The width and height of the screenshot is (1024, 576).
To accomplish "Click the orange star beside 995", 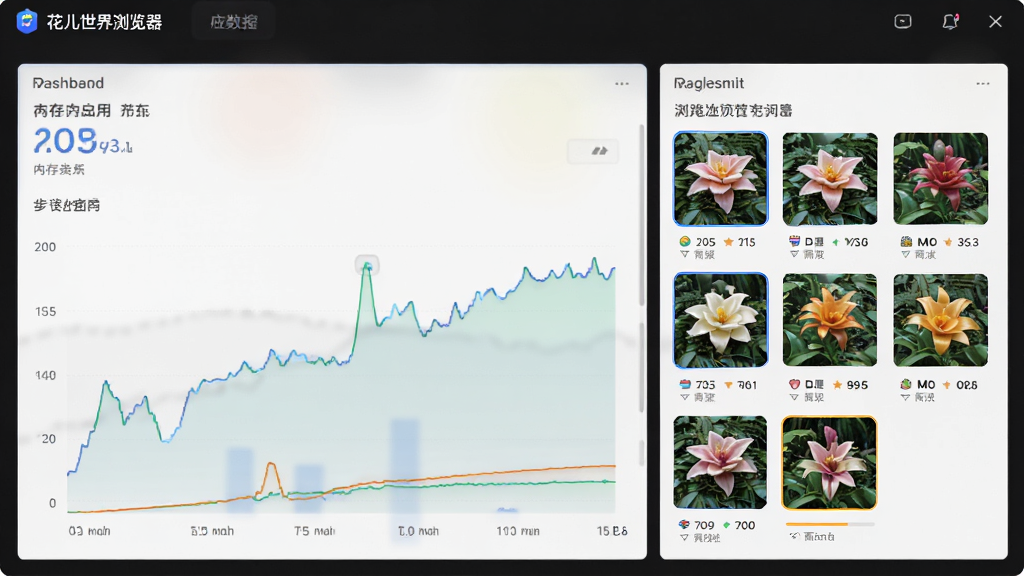I will click(837, 385).
